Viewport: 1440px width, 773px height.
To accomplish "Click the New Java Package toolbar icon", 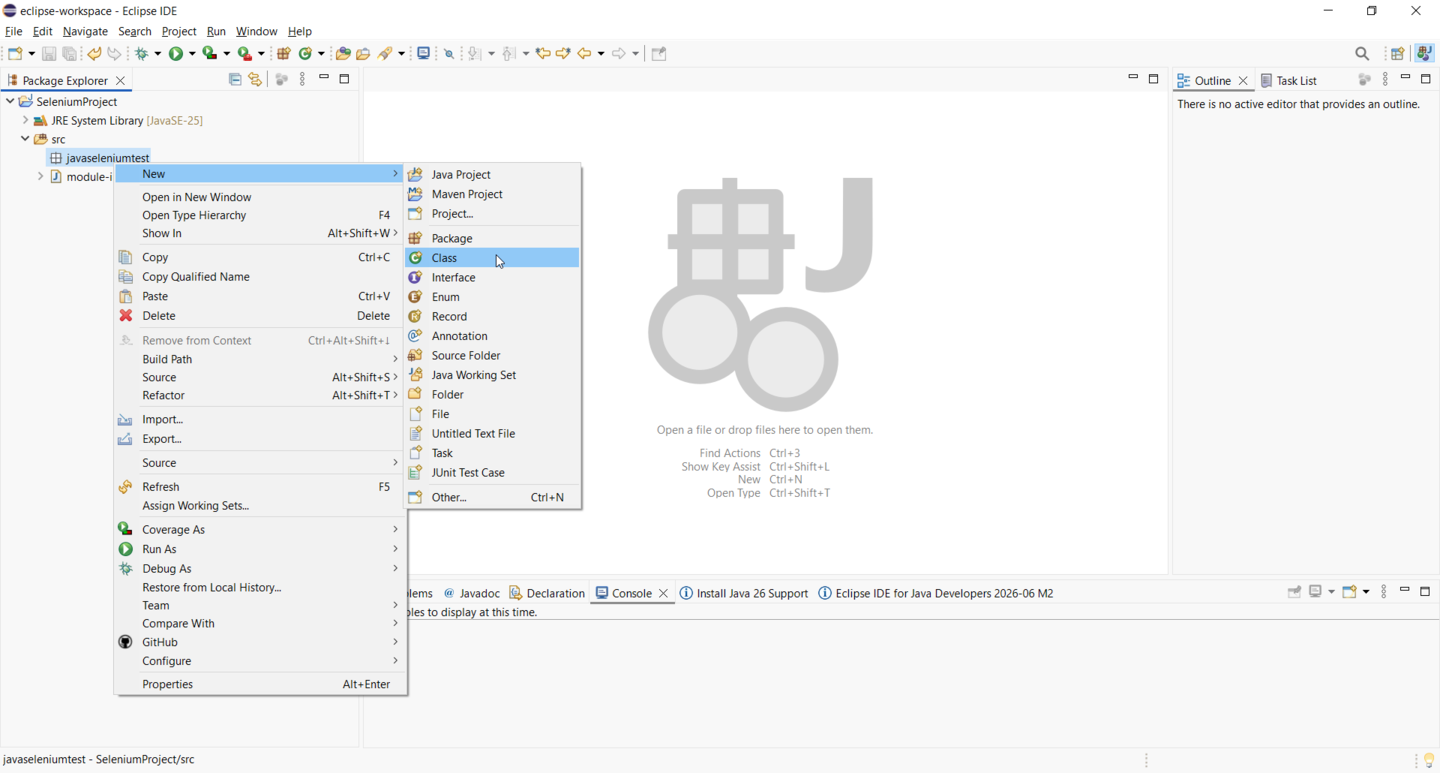I will point(284,54).
